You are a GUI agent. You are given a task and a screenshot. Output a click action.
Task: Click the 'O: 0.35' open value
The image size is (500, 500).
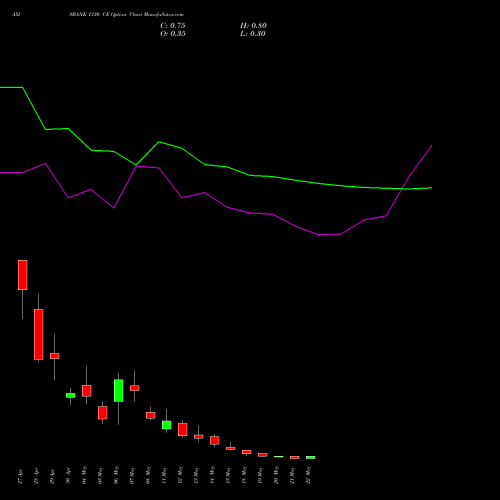pos(173,34)
